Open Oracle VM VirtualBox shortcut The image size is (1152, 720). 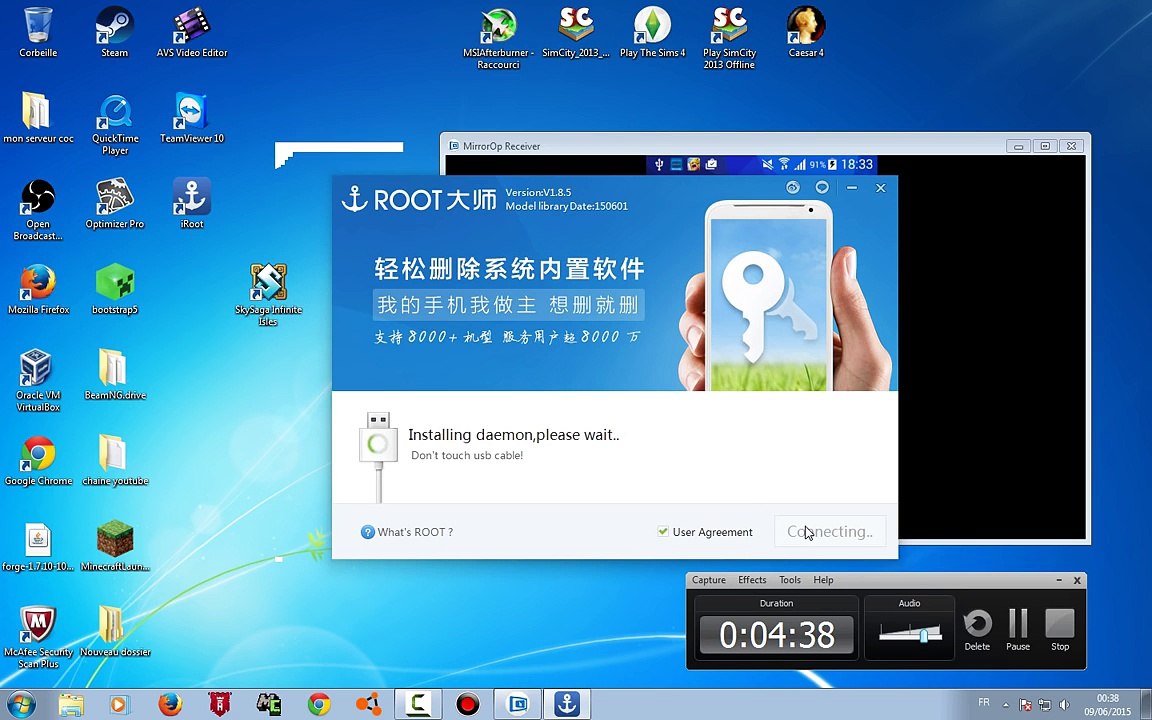(x=38, y=381)
